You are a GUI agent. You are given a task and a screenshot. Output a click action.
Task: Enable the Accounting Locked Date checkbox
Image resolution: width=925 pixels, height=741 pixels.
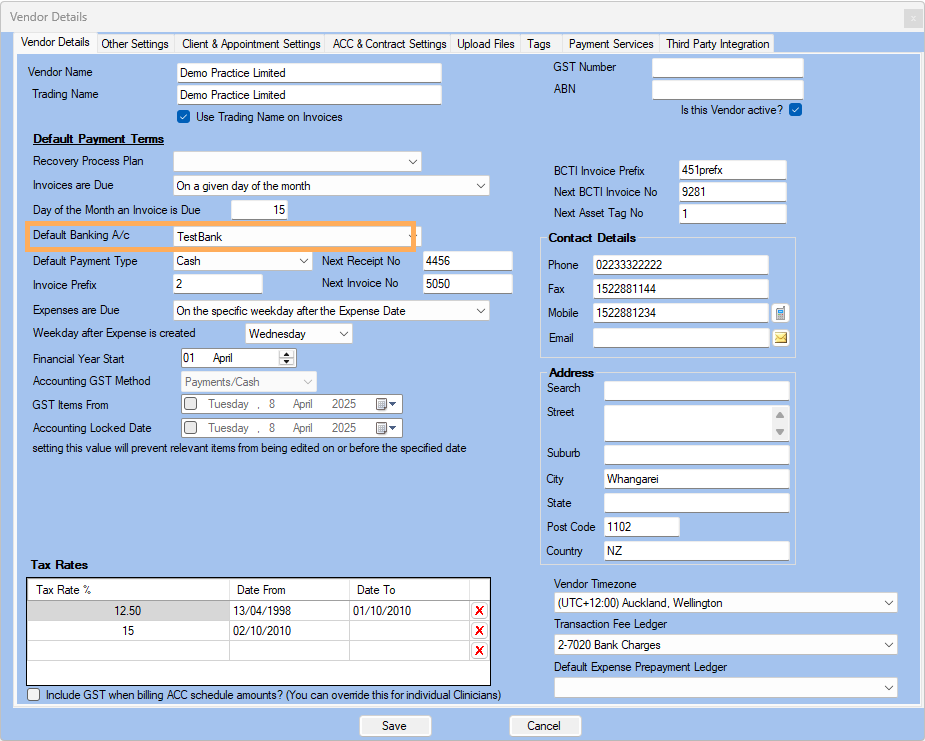[191, 428]
